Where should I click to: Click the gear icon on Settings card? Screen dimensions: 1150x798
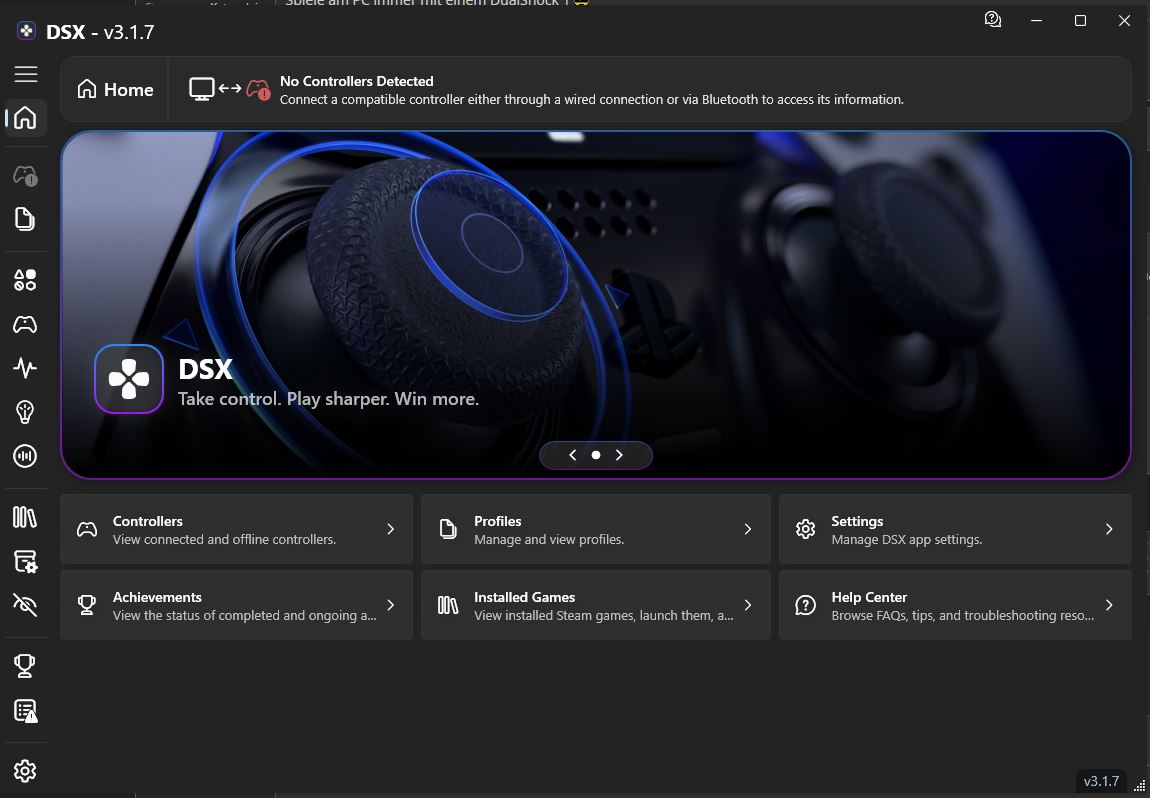click(x=805, y=529)
